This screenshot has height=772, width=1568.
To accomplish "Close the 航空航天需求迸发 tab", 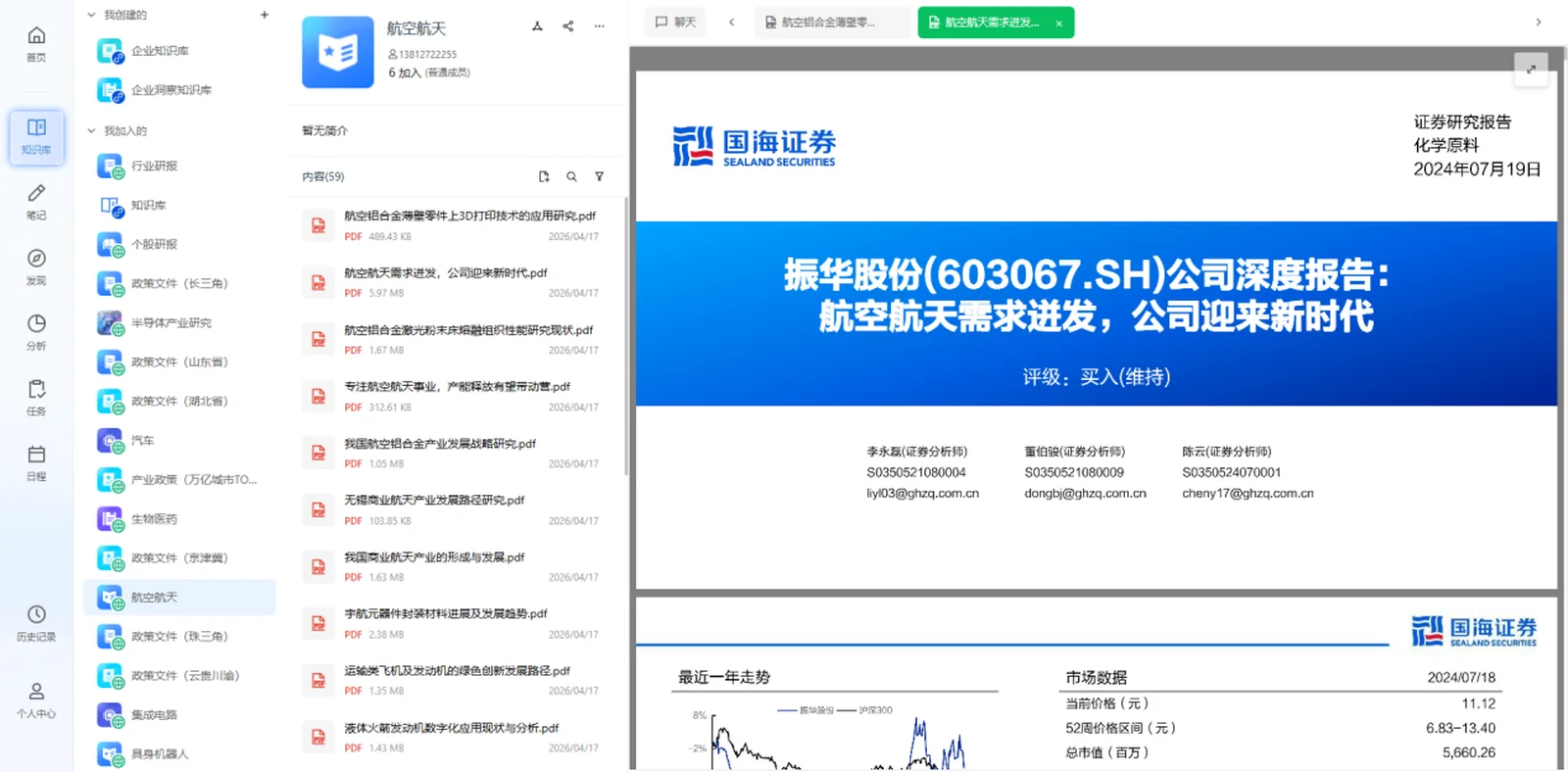I will click(1059, 23).
